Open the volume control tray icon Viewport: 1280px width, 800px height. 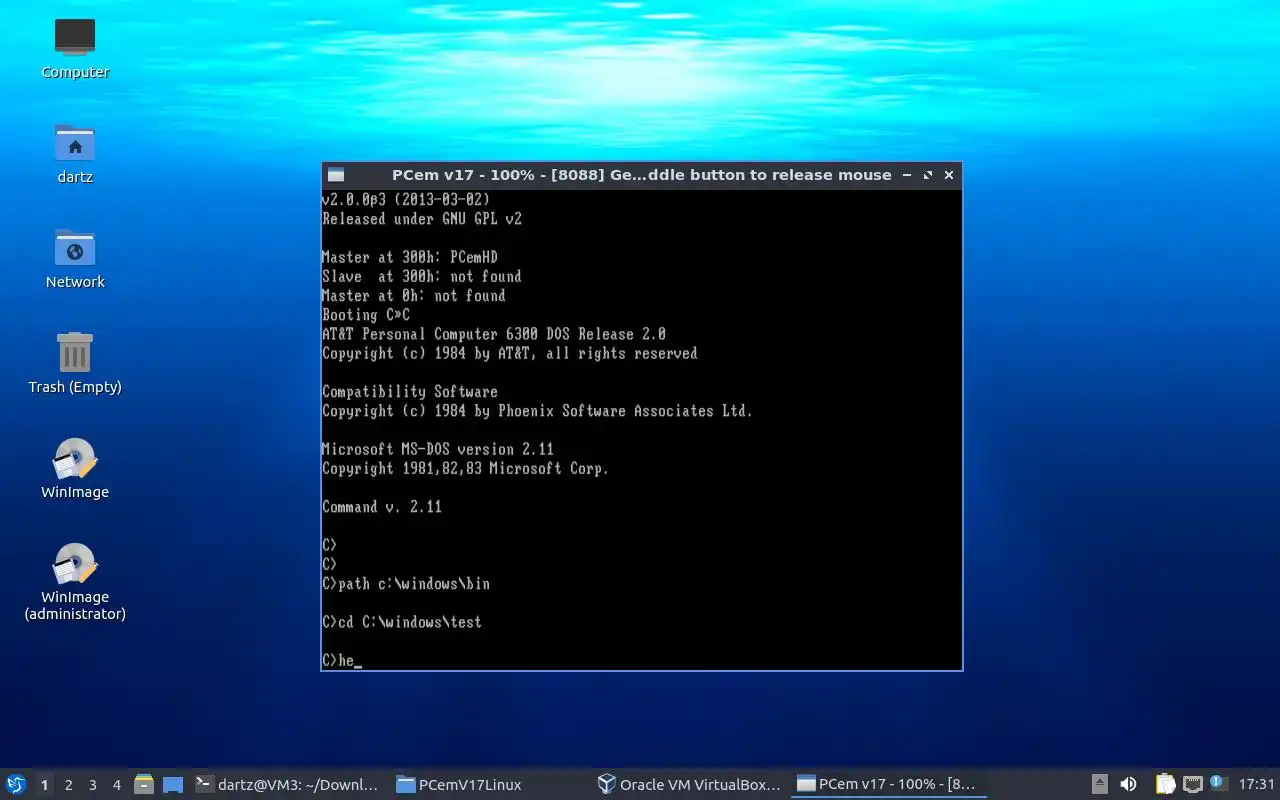click(1128, 785)
